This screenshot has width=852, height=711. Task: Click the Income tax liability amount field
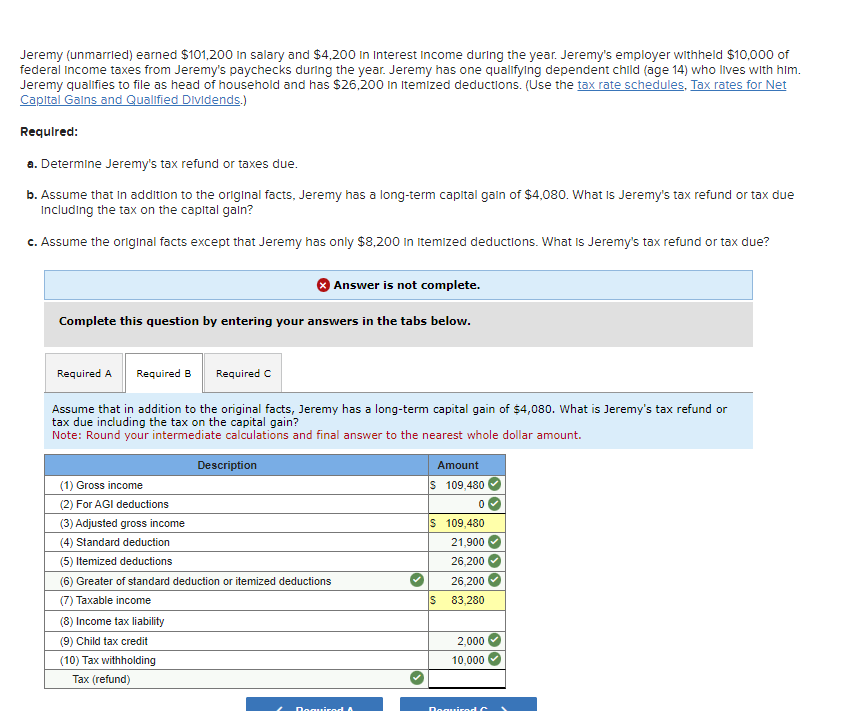(x=467, y=621)
